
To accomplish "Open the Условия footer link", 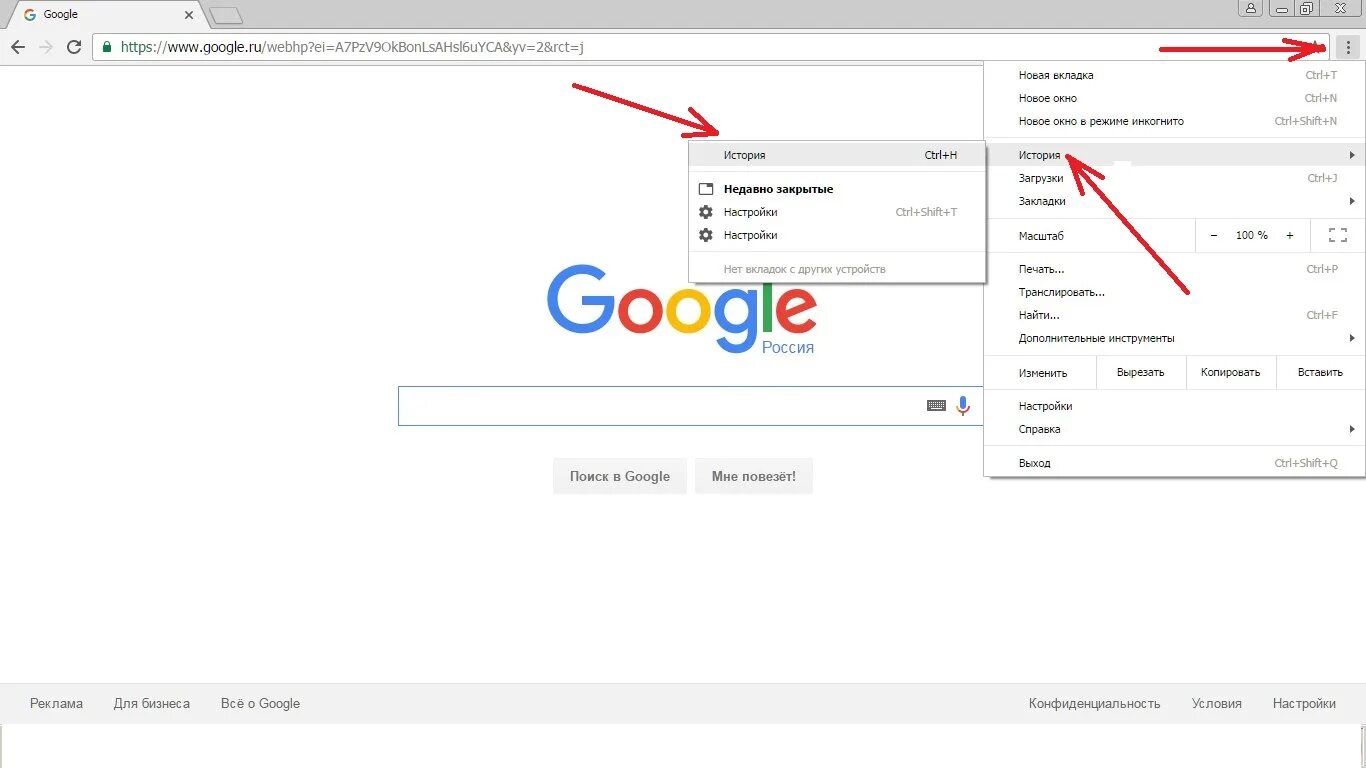I will pos(1217,703).
